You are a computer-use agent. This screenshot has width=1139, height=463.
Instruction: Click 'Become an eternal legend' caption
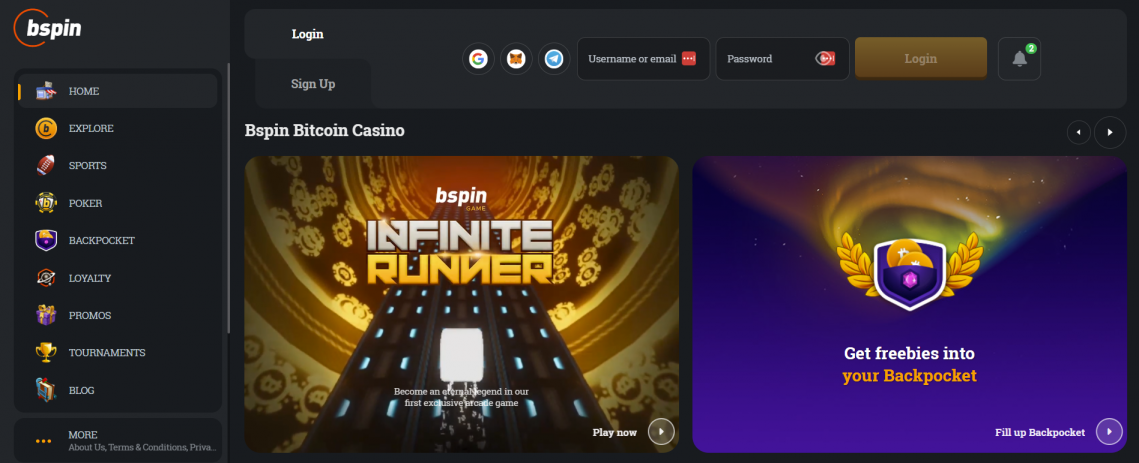pos(461,397)
